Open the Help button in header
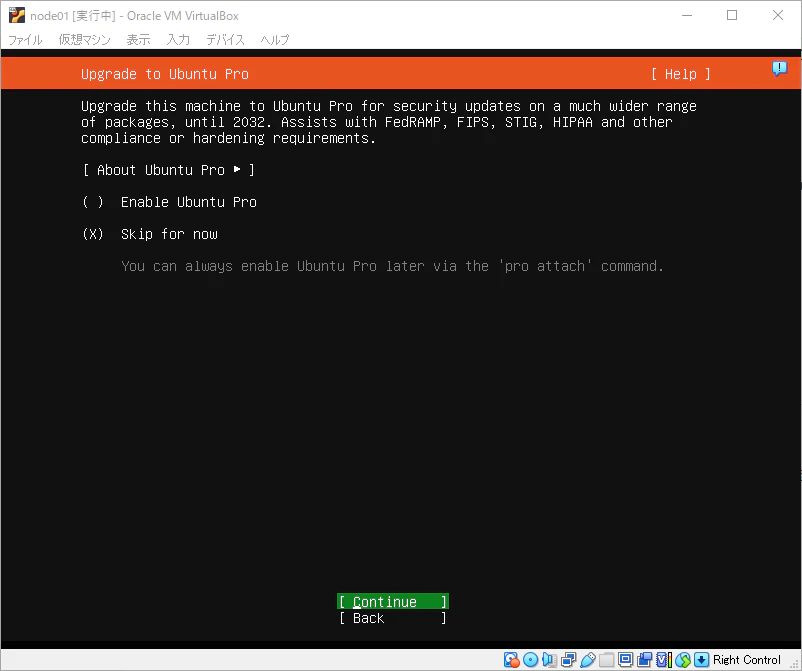Image resolution: width=802 pixels, height=671 pixels. click(x=681, y=74)
